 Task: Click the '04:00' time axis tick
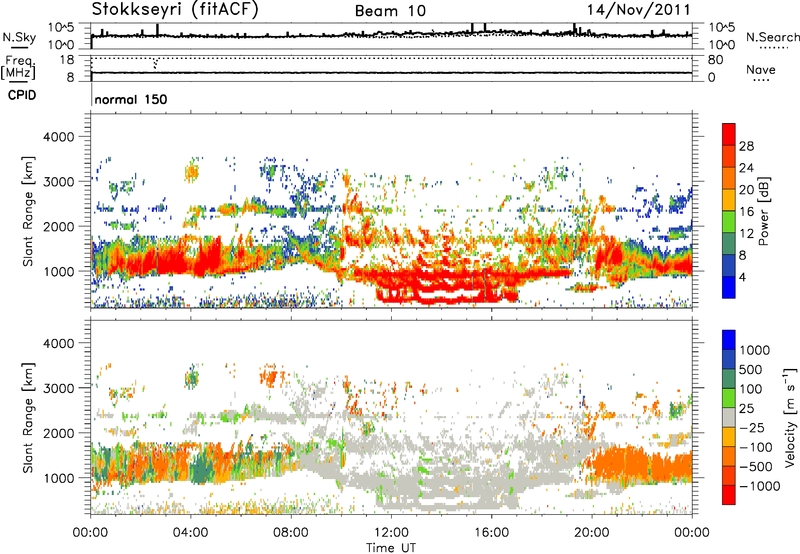(191, 533)
